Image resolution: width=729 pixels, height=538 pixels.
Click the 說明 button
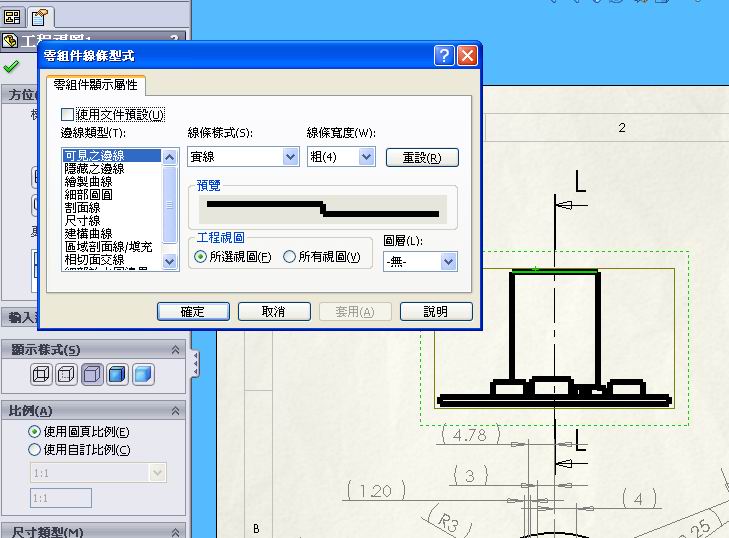click(436, 311)
